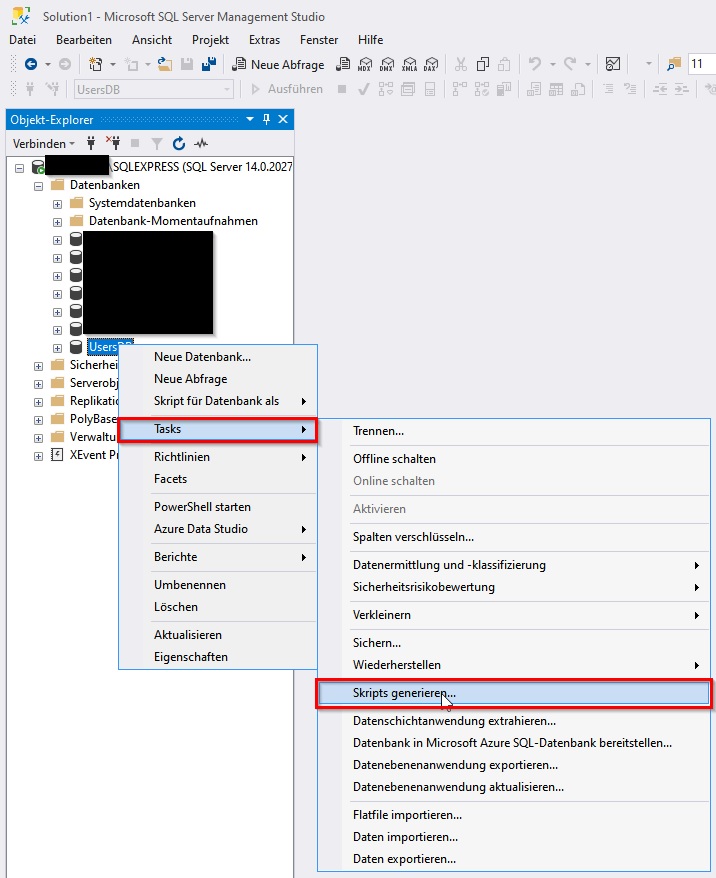The image size is (716, 878).
Task: Open Skript für Datenbank als submenu
Action: pyautogui.click(x=218, y=401)
